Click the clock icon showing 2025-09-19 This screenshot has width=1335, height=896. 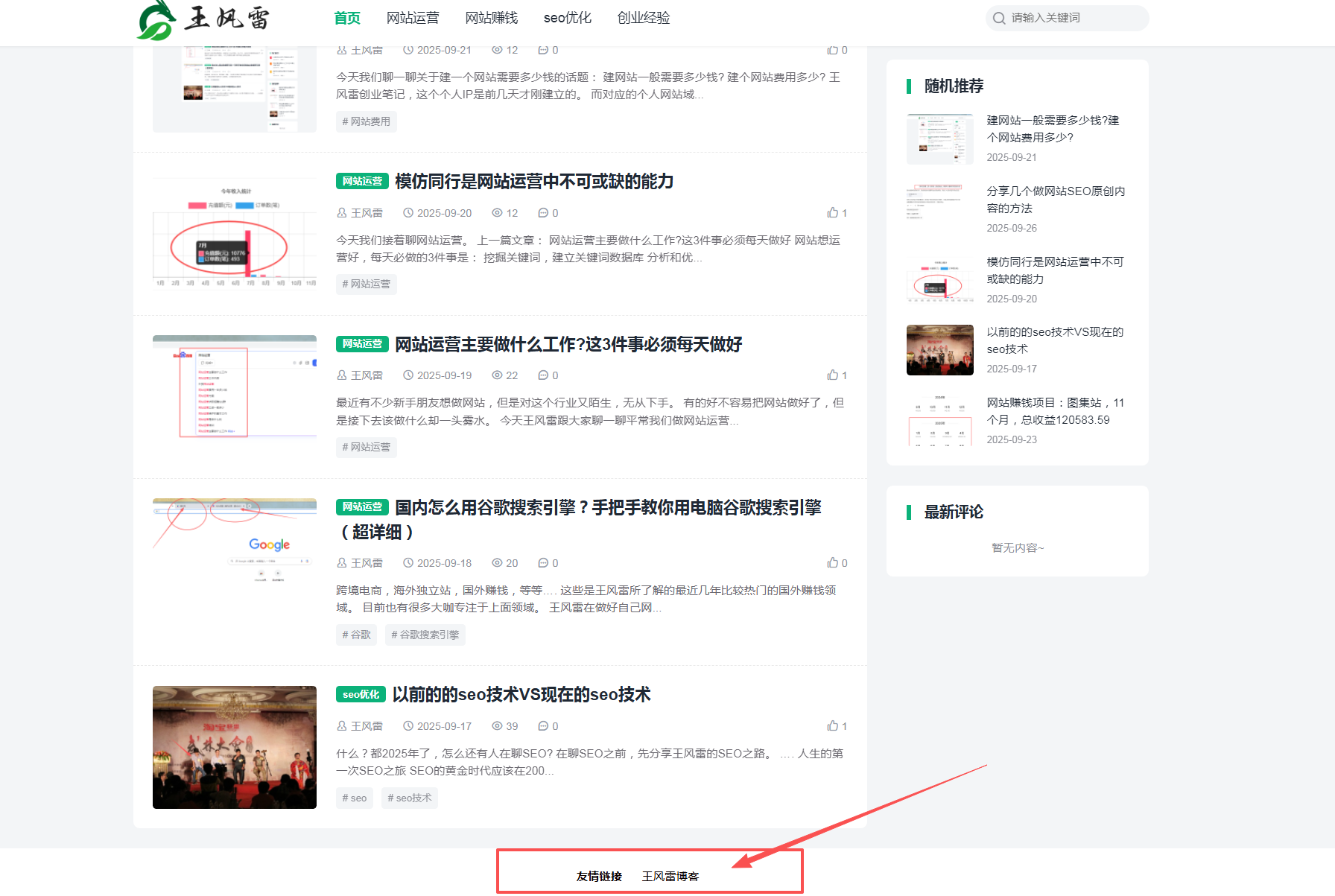408,375
